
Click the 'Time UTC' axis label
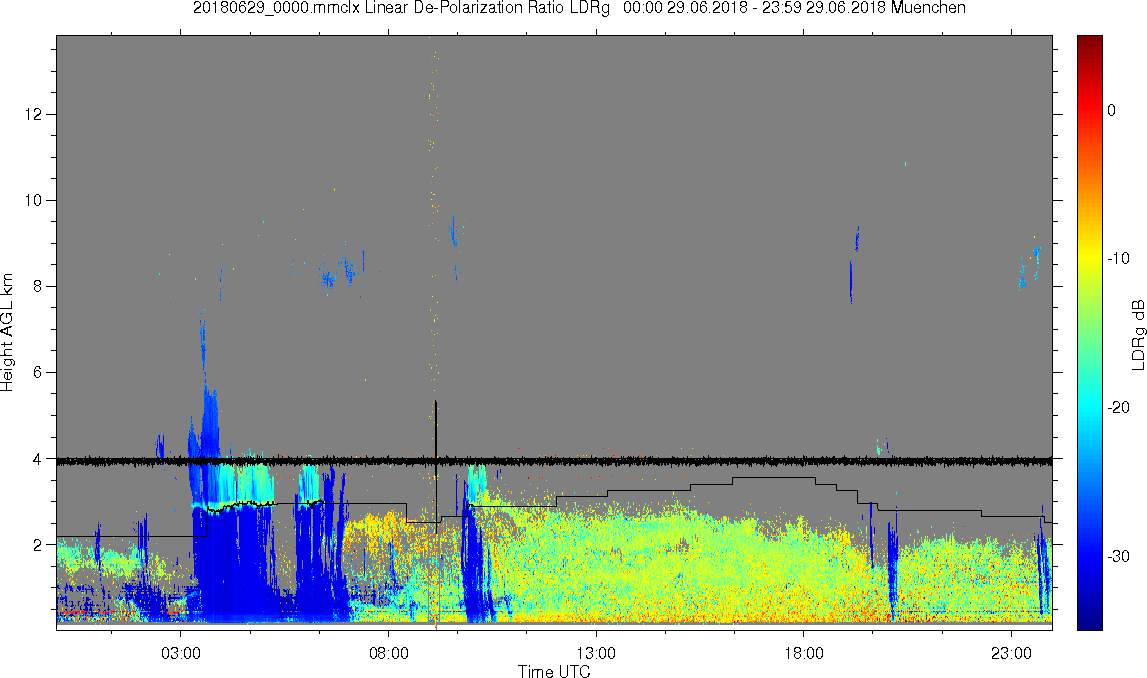click(554, 671)
